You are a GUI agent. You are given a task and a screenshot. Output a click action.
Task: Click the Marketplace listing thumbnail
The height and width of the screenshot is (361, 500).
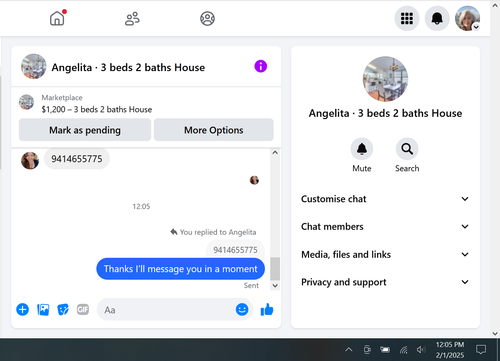26,102
